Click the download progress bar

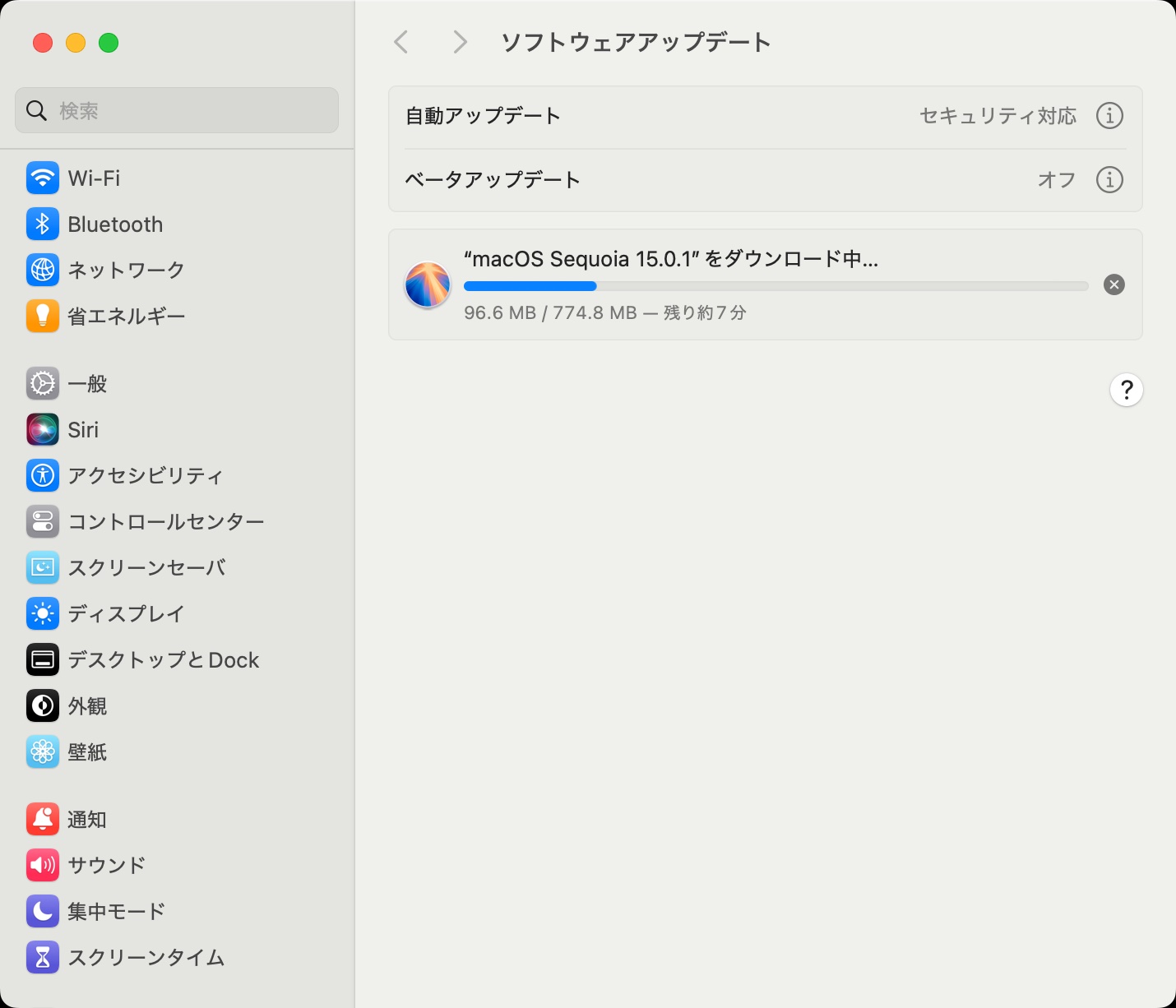coord(776,286)
